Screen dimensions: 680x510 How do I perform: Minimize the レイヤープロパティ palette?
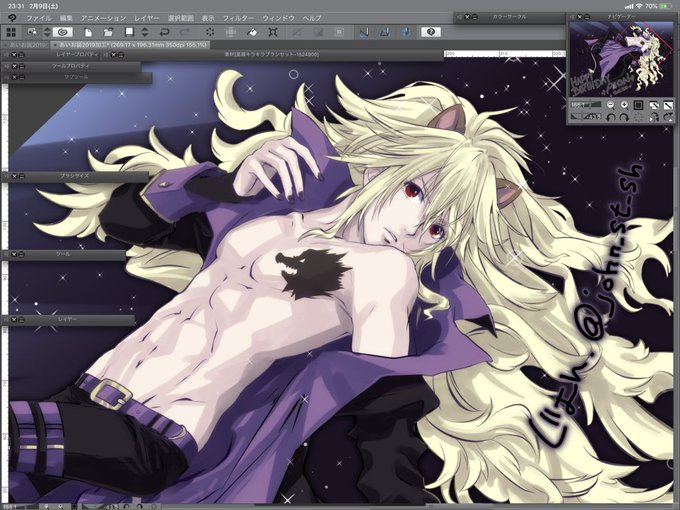tap(21, 55)
